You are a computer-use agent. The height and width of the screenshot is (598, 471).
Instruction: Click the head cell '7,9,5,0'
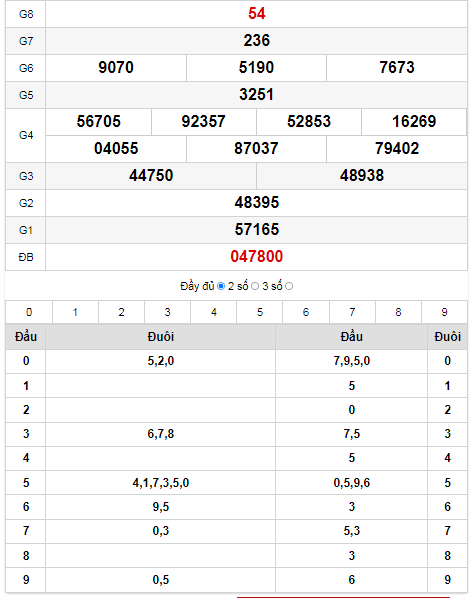tap(352, 361)
